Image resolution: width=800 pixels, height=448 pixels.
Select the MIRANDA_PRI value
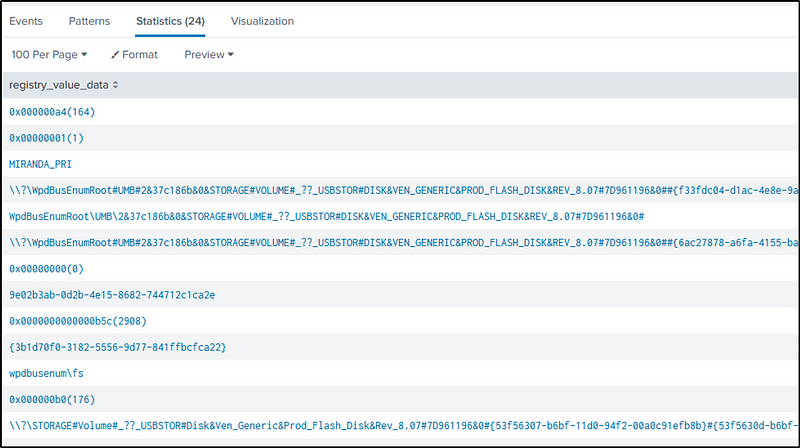tap(42, 163)
